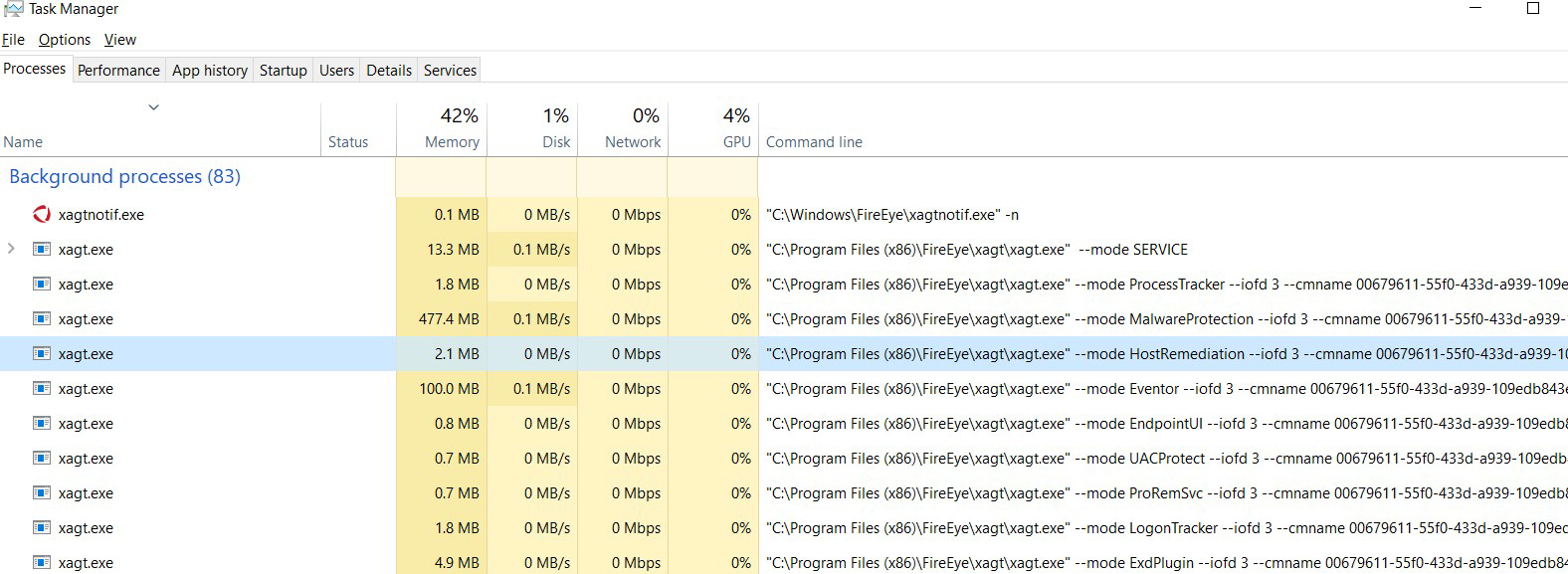1568x574 pixels.
Task: Click the --mode MalwareProtection command line
Action: click(x=1166, y=319)
